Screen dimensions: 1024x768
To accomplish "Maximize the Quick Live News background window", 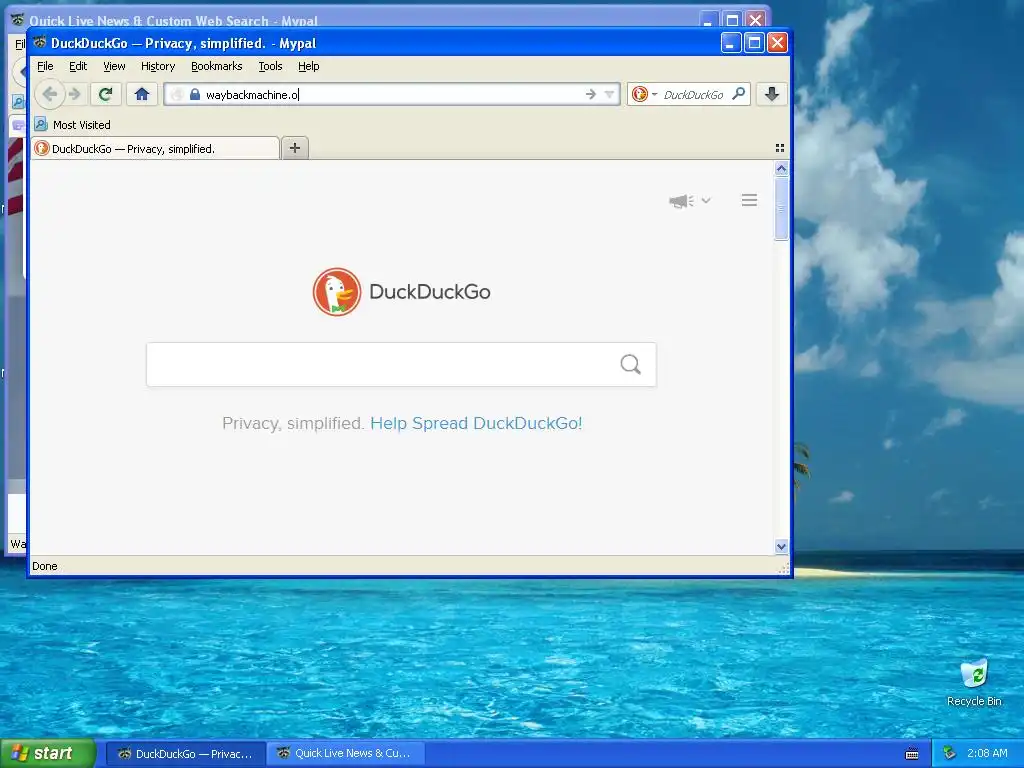I will coord(732,20).
